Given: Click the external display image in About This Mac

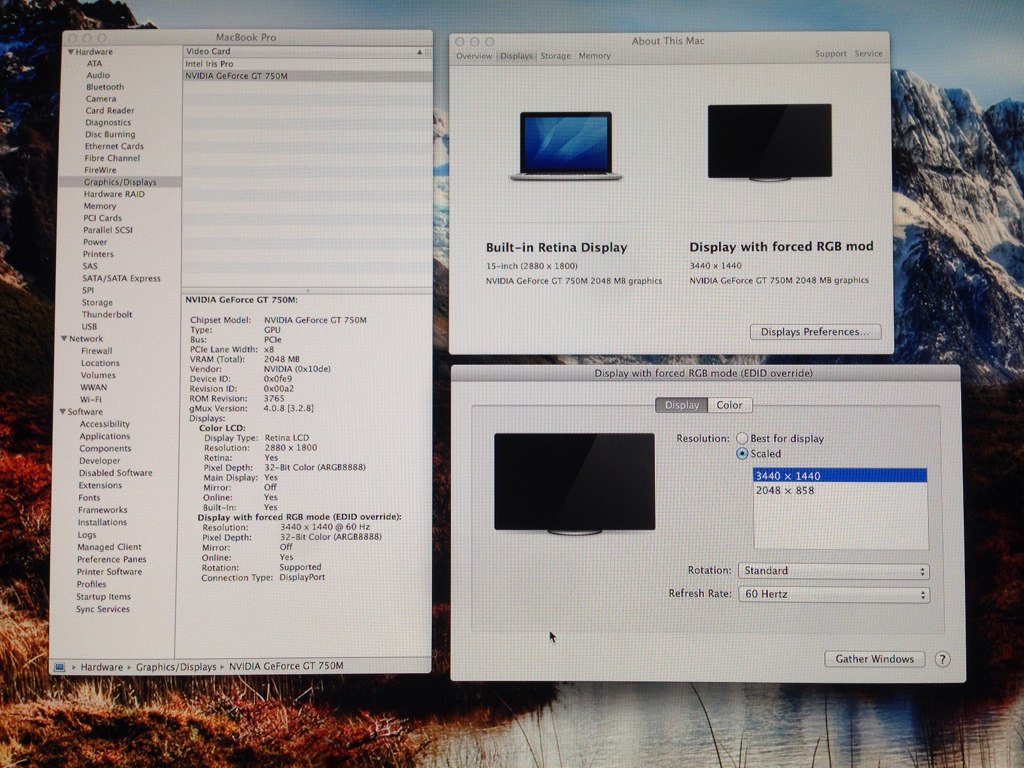Looking at the screenshot, I should (x=770, y=142).
